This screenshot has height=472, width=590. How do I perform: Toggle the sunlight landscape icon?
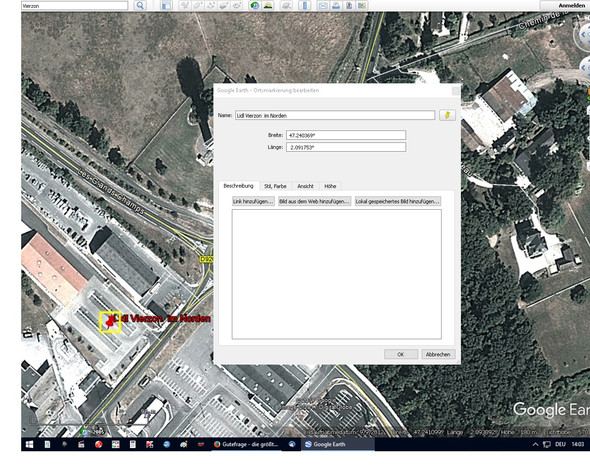(268, 5)
